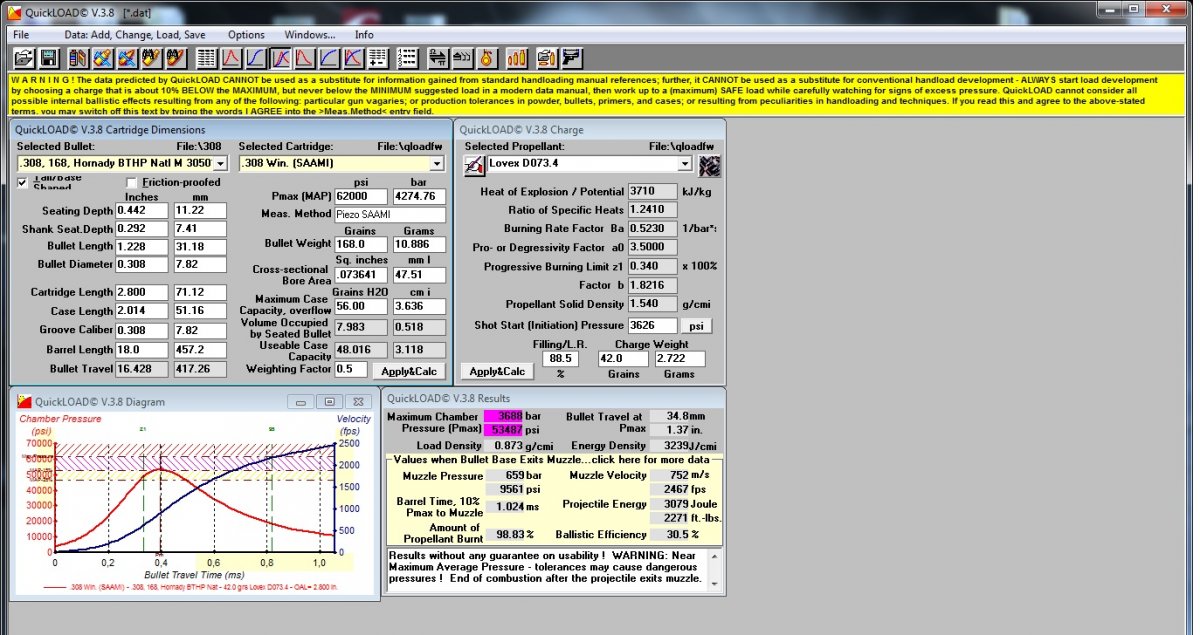Expand the Selected Propellant dropdown
The image size is (1200, 635).
coord(684,163)
